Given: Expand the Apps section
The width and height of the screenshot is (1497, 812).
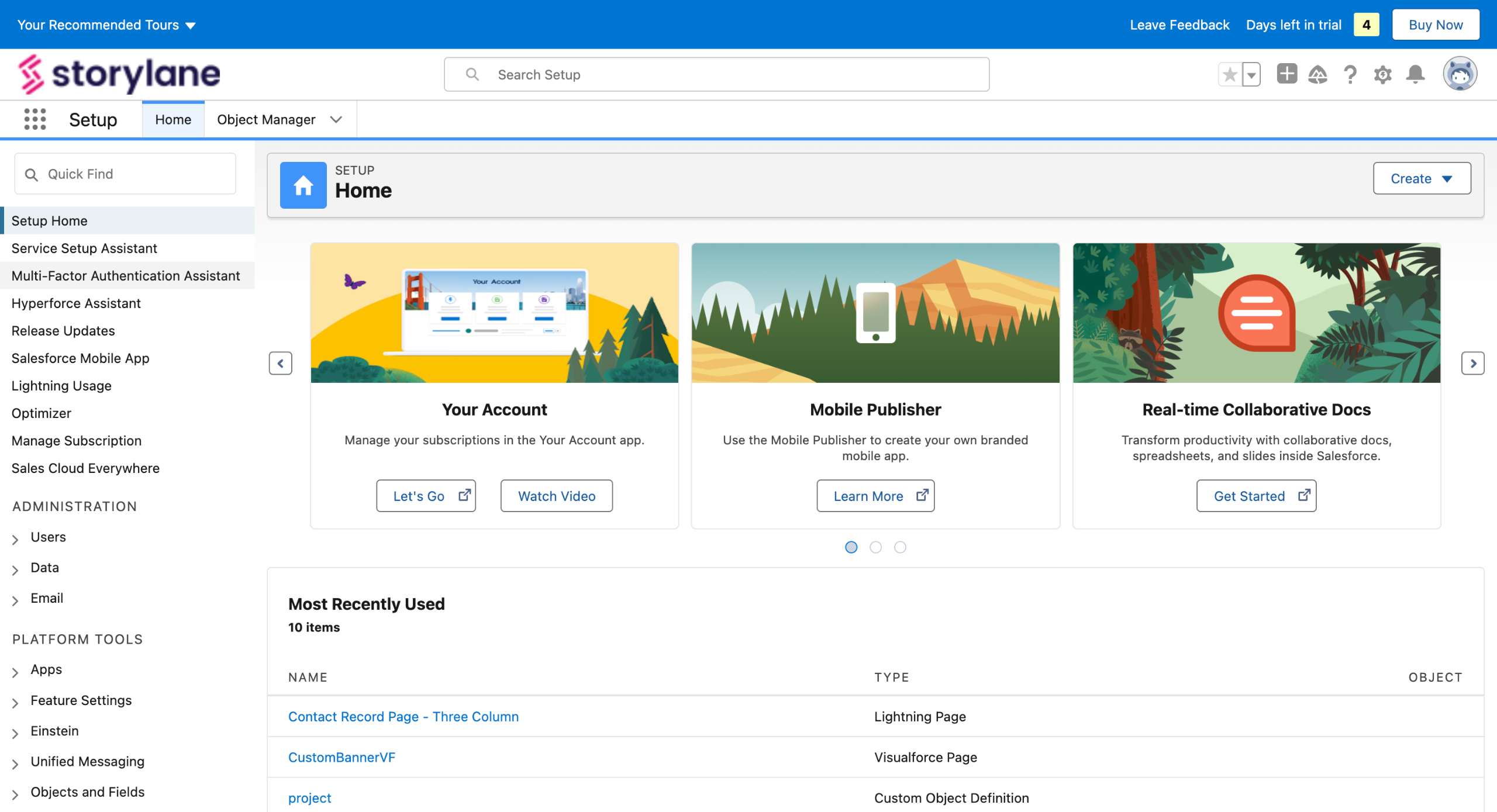Looking at the screenshot, I should pos(15,672).
